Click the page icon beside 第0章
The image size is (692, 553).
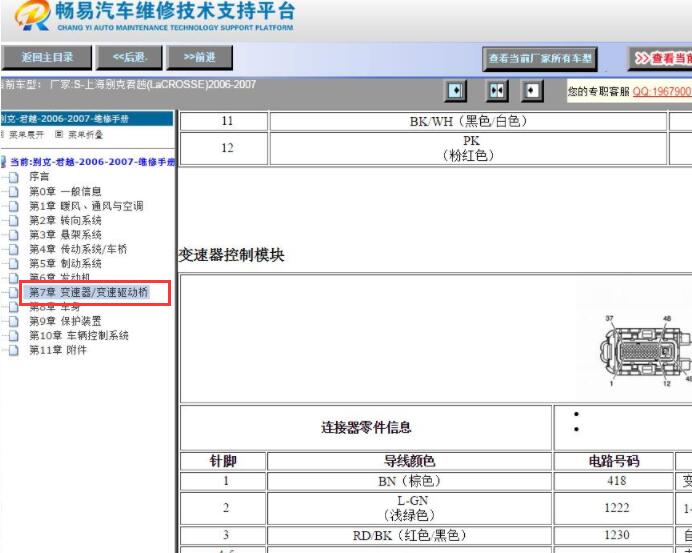point(14,192)
